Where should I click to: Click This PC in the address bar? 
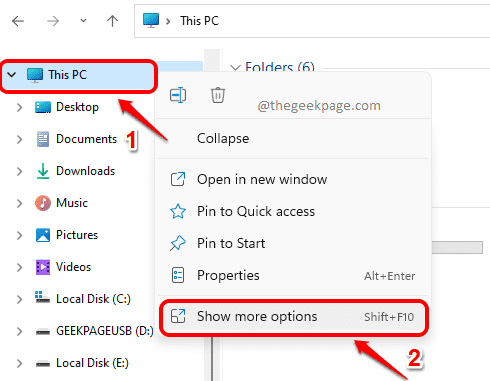(x=199, y=21)
